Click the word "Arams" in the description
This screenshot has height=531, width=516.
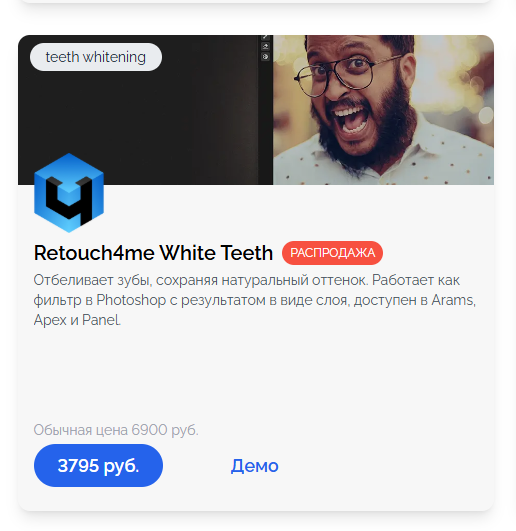pos(453,300)
